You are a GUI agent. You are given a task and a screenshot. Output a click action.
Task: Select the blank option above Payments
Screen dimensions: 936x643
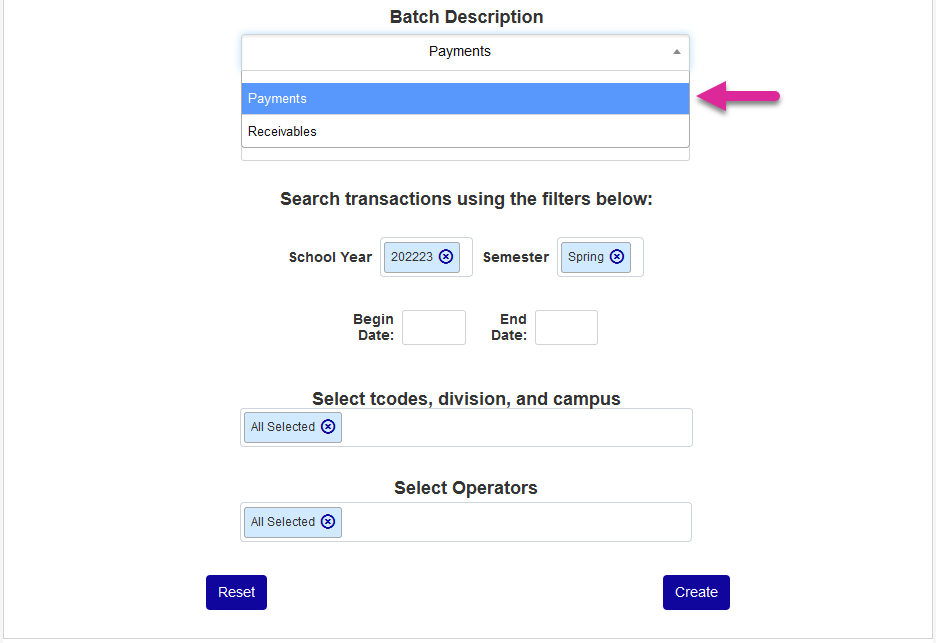click(465, 77)
